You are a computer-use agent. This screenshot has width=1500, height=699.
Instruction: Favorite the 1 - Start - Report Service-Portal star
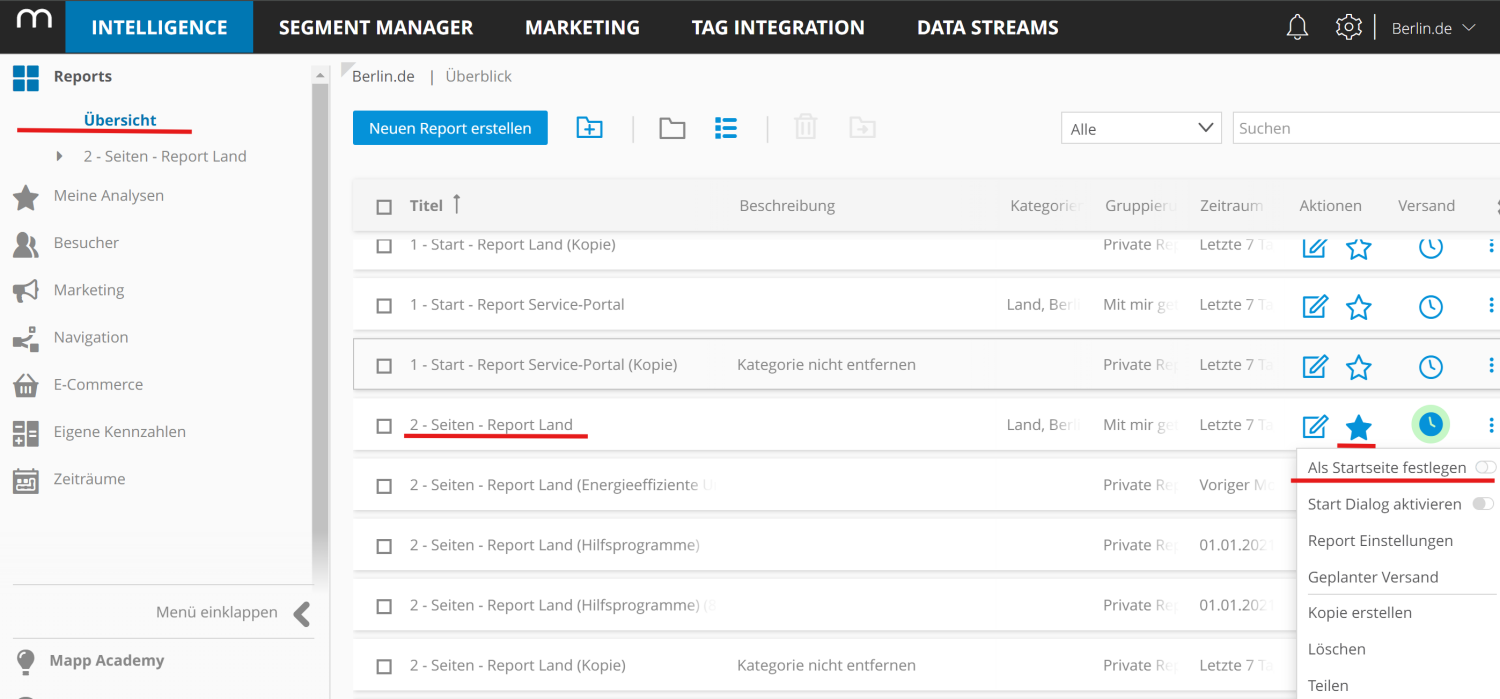coord(1358,307)
